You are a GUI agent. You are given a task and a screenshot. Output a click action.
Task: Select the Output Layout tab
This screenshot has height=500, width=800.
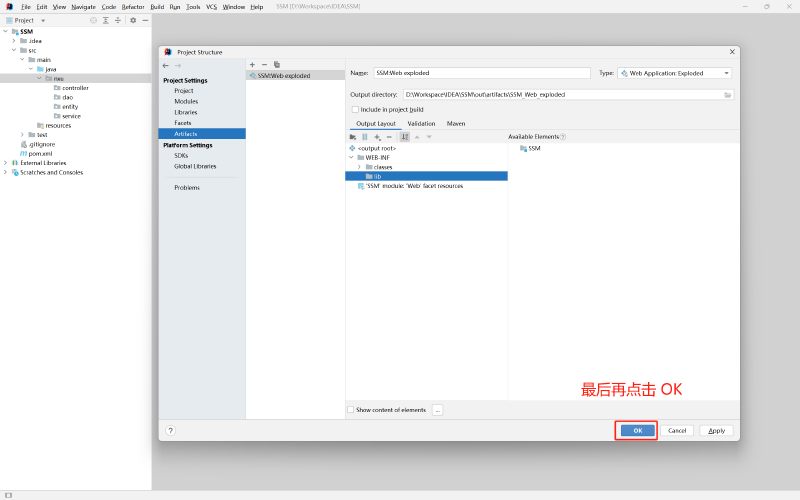pyautogui.click(x=376, y=124)
